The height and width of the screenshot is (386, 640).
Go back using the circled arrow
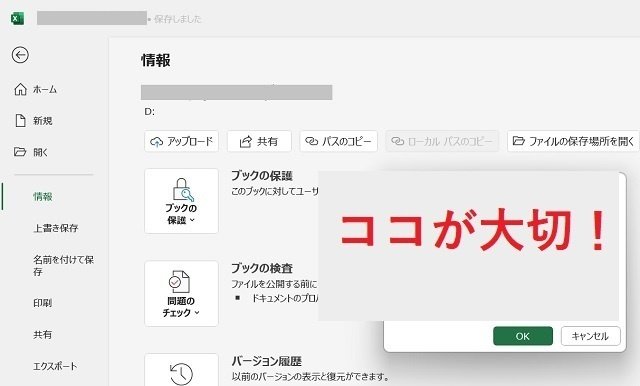tap(20, 55)
